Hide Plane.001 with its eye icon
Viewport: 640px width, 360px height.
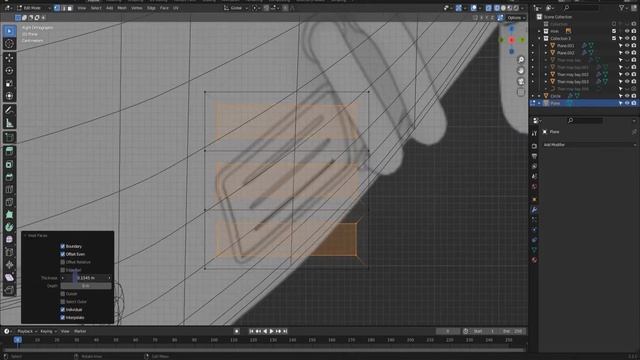point(627,45)
